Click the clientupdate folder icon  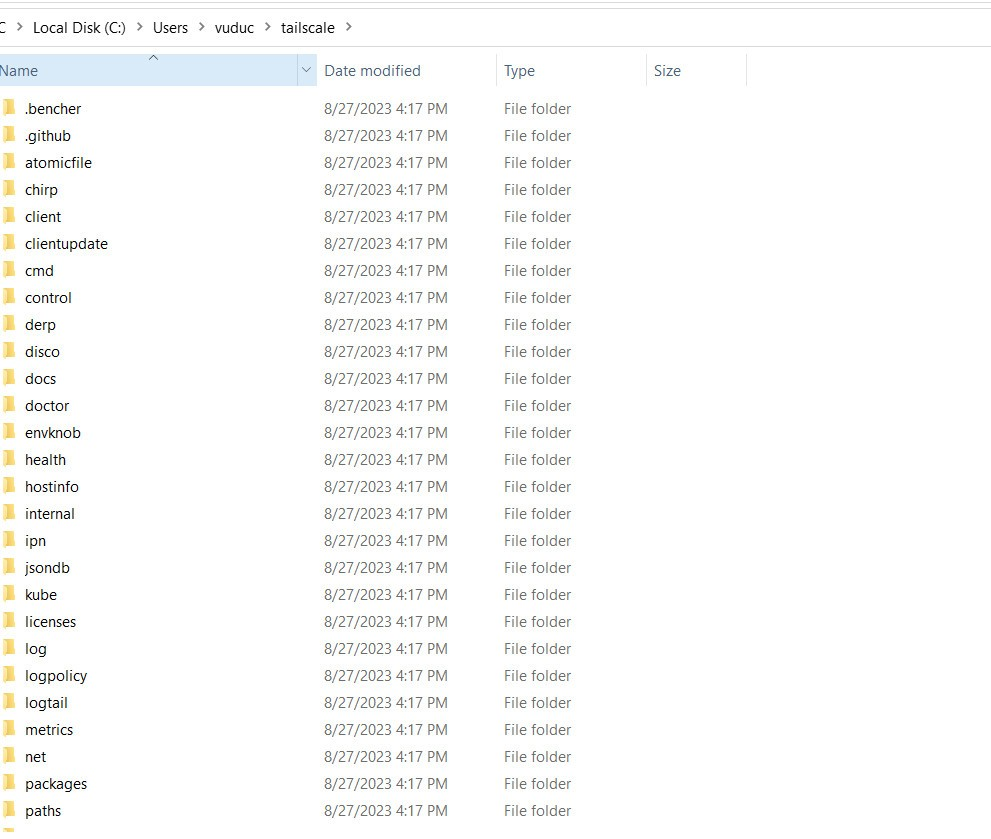[x=9, y=243]
